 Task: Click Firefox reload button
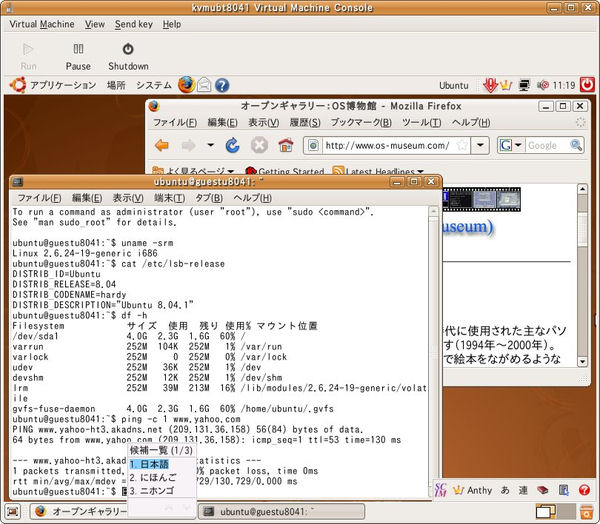click(x=233, y=146)
